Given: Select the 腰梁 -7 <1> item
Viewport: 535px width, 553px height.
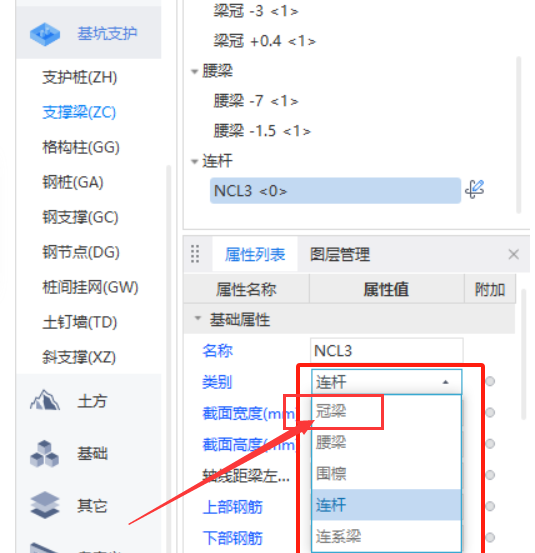Looking at the screenshot, I should (256, 101).
